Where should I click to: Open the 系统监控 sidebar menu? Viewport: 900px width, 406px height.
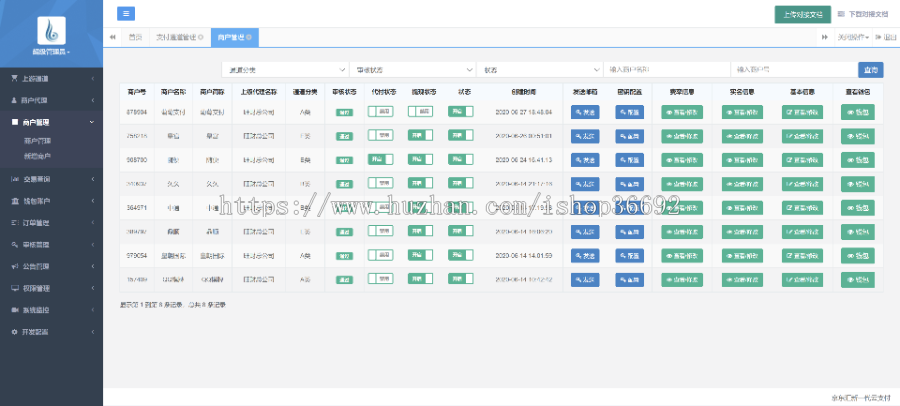[x=50, y=311]
